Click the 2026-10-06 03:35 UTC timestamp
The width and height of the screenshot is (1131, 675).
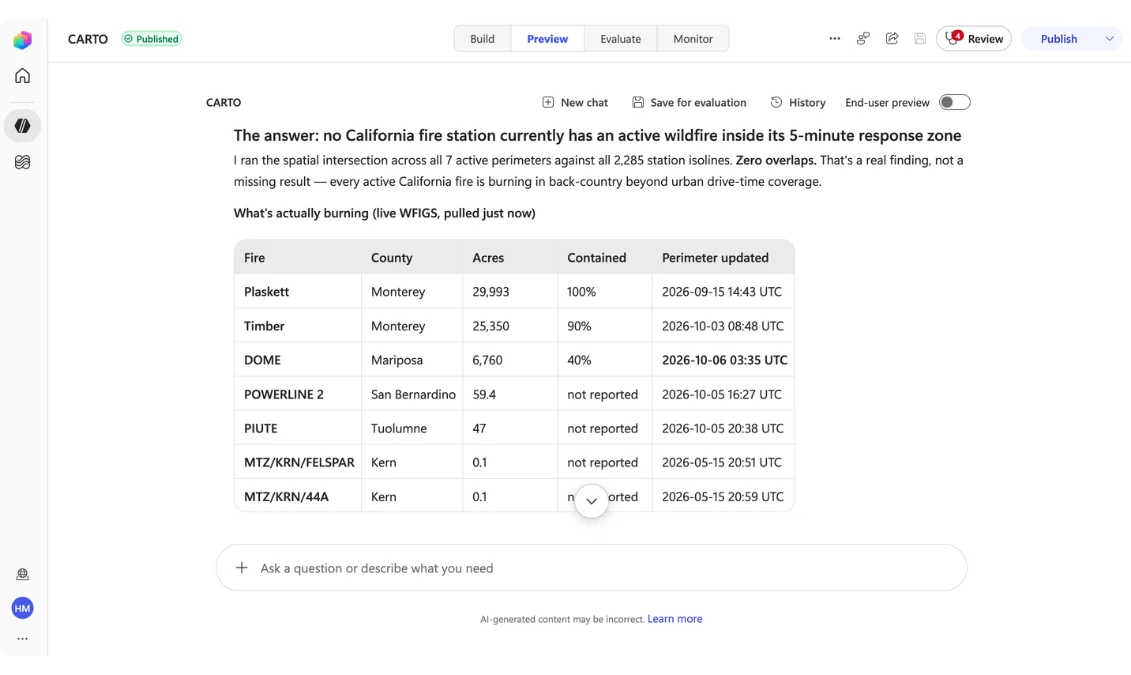725,360
